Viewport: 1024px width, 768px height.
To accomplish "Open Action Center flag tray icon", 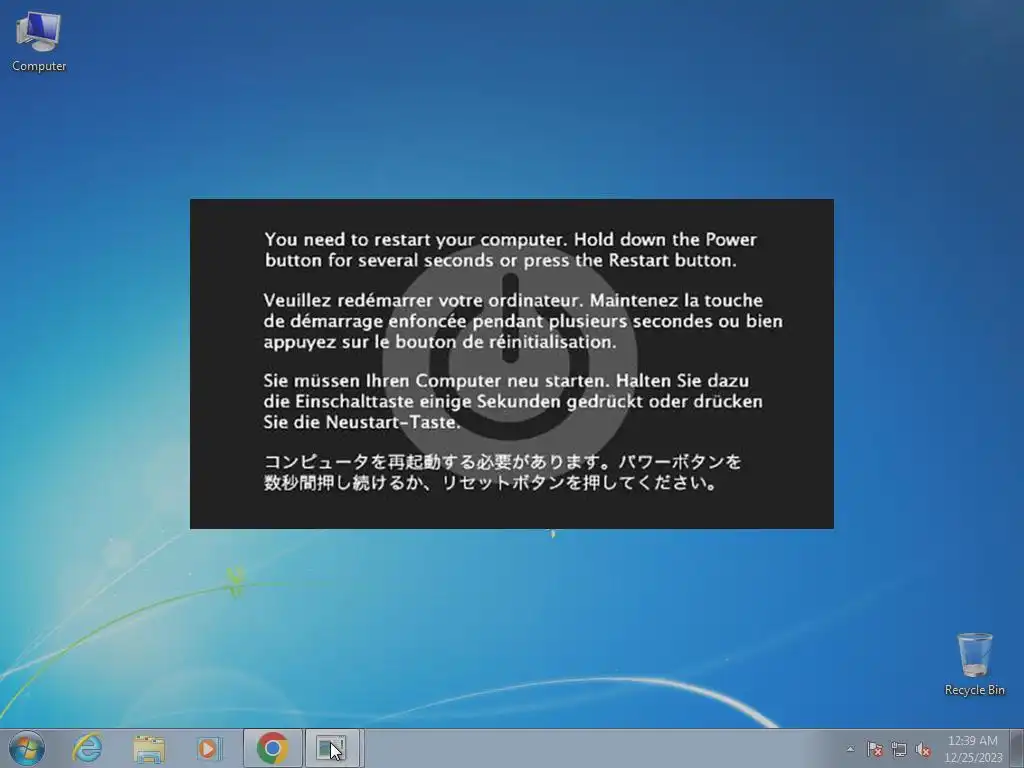I will click(874, 749).
